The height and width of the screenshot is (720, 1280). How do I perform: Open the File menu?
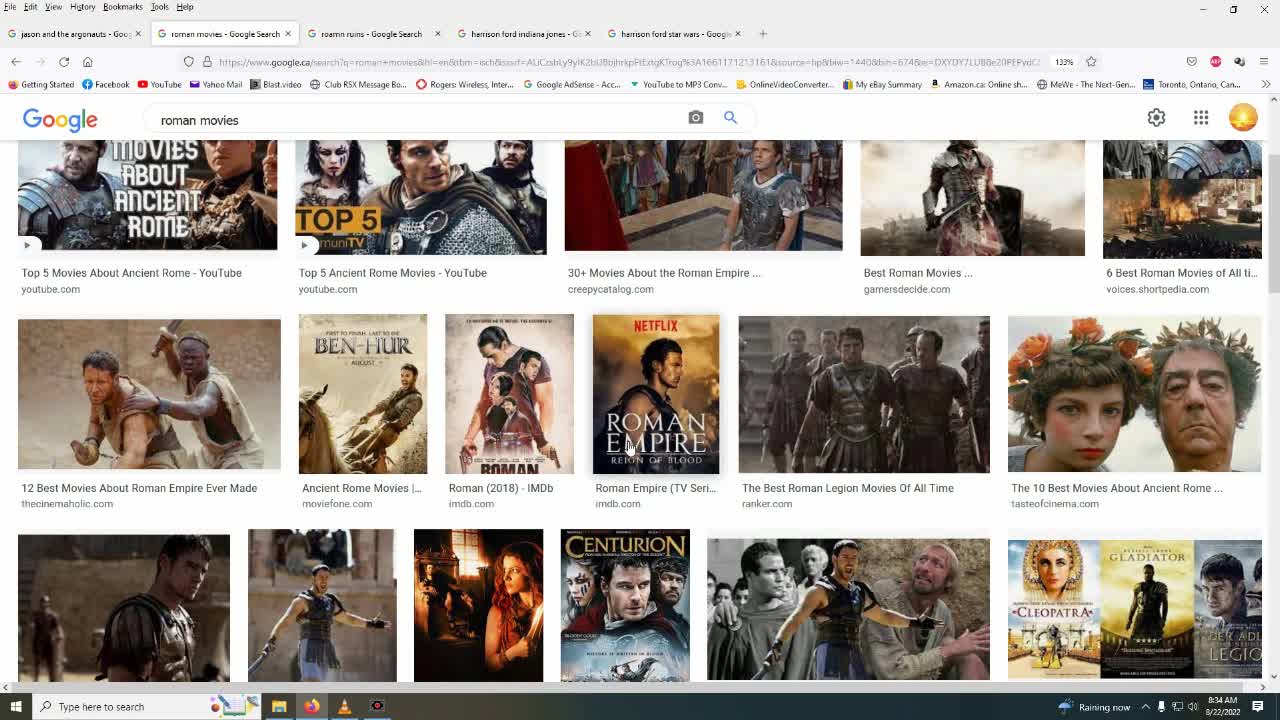10,7
